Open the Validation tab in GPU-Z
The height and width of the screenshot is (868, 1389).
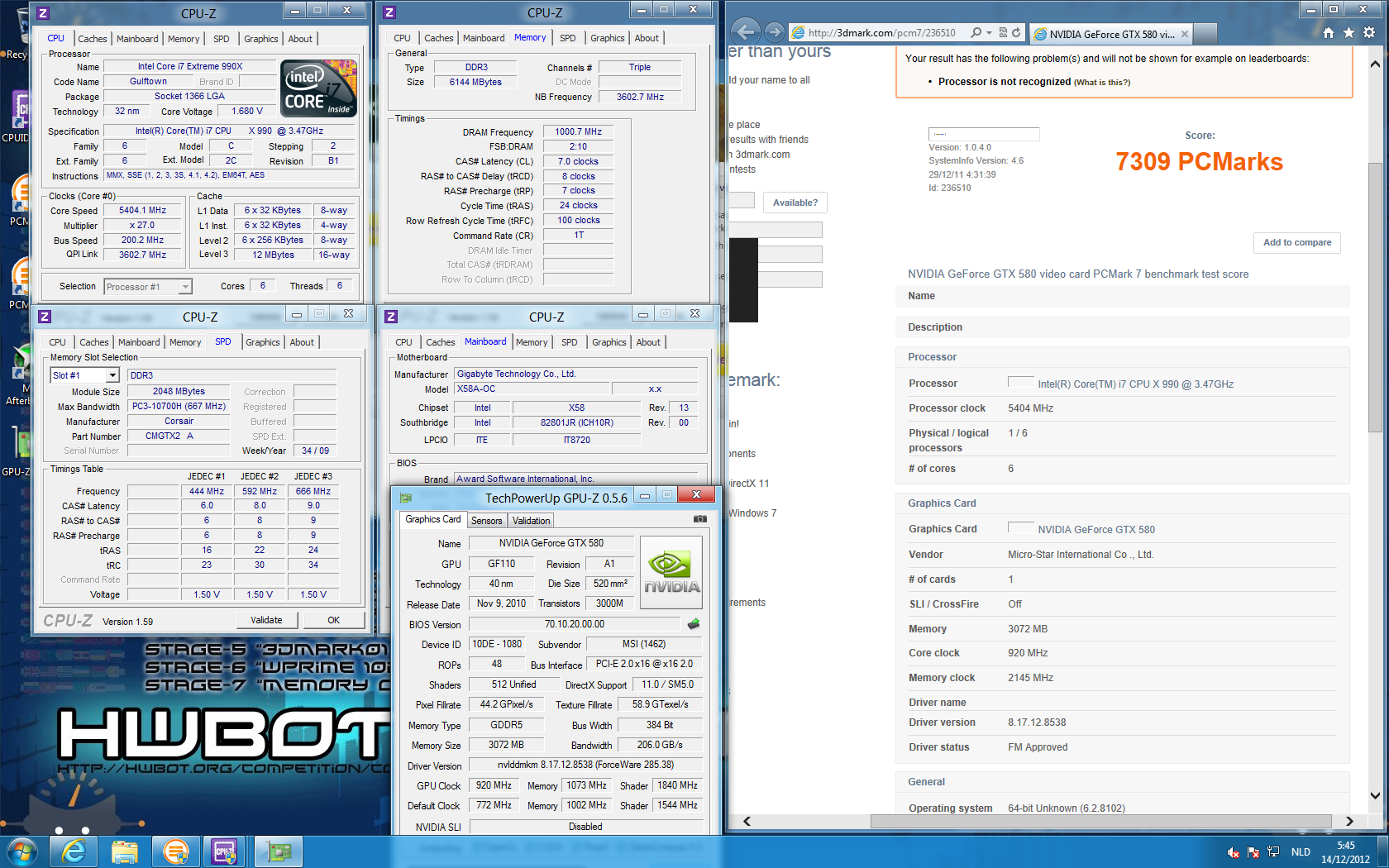tap(531, 521)
